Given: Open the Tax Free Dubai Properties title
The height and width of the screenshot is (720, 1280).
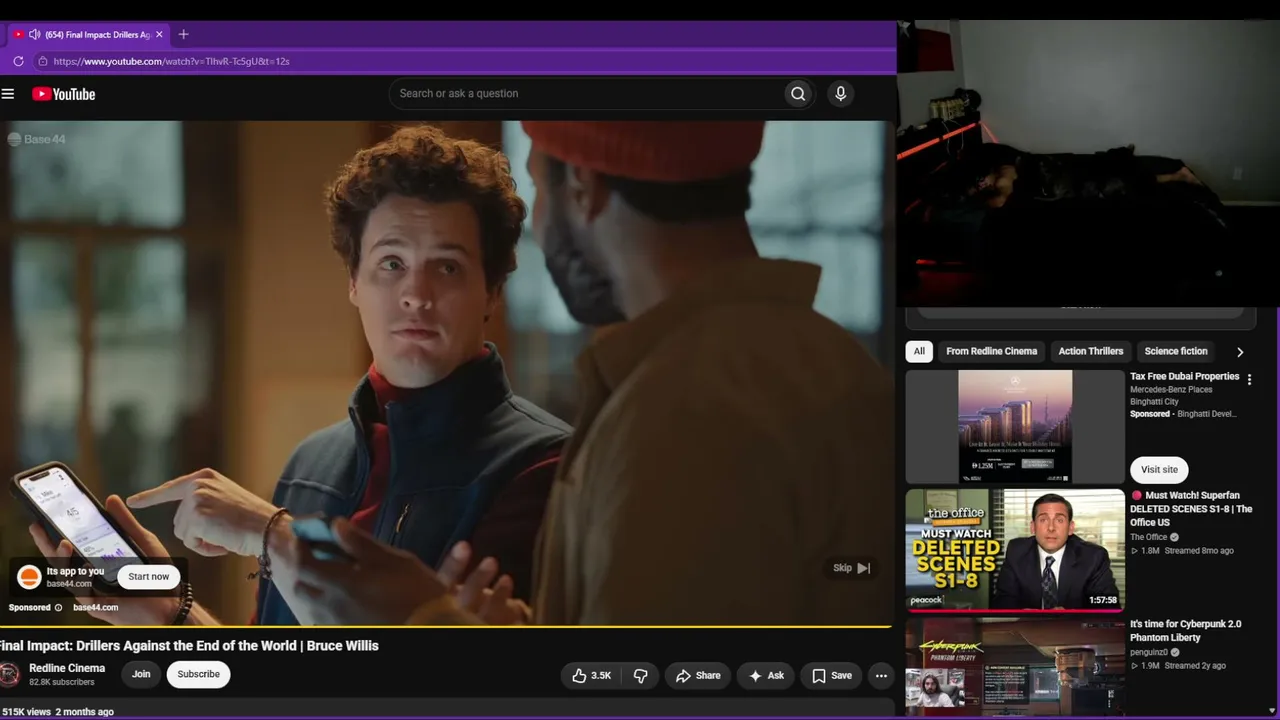Looking at the screenshot, I should [1185, 377].
